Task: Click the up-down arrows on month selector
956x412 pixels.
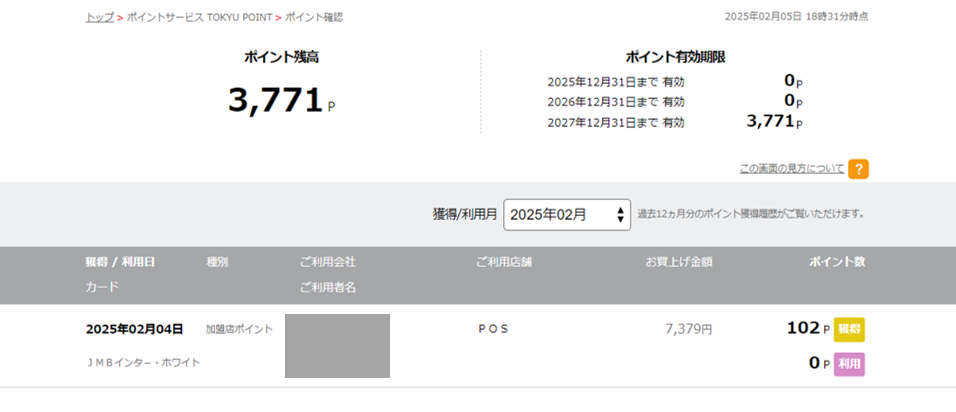Action: pos(620,215)
